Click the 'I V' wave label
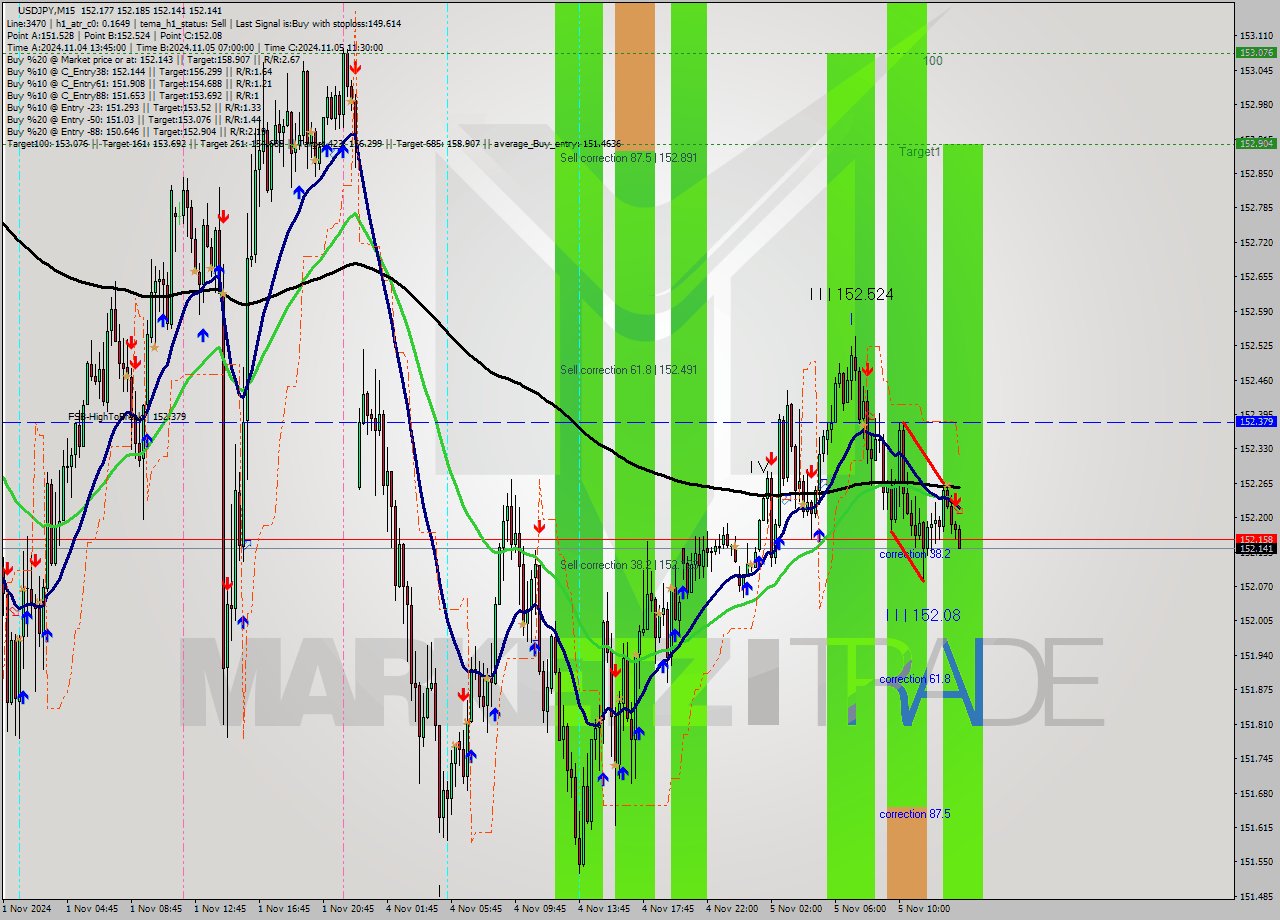Image resolution: width=1280 pixels, height=920 pixels. 760,467
